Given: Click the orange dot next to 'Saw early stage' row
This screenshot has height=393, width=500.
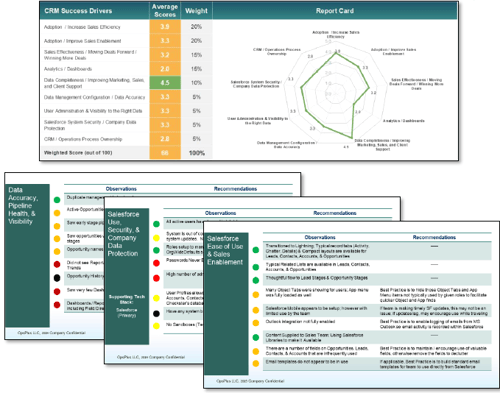Looking at the screenshot, I should click(57, 226).
